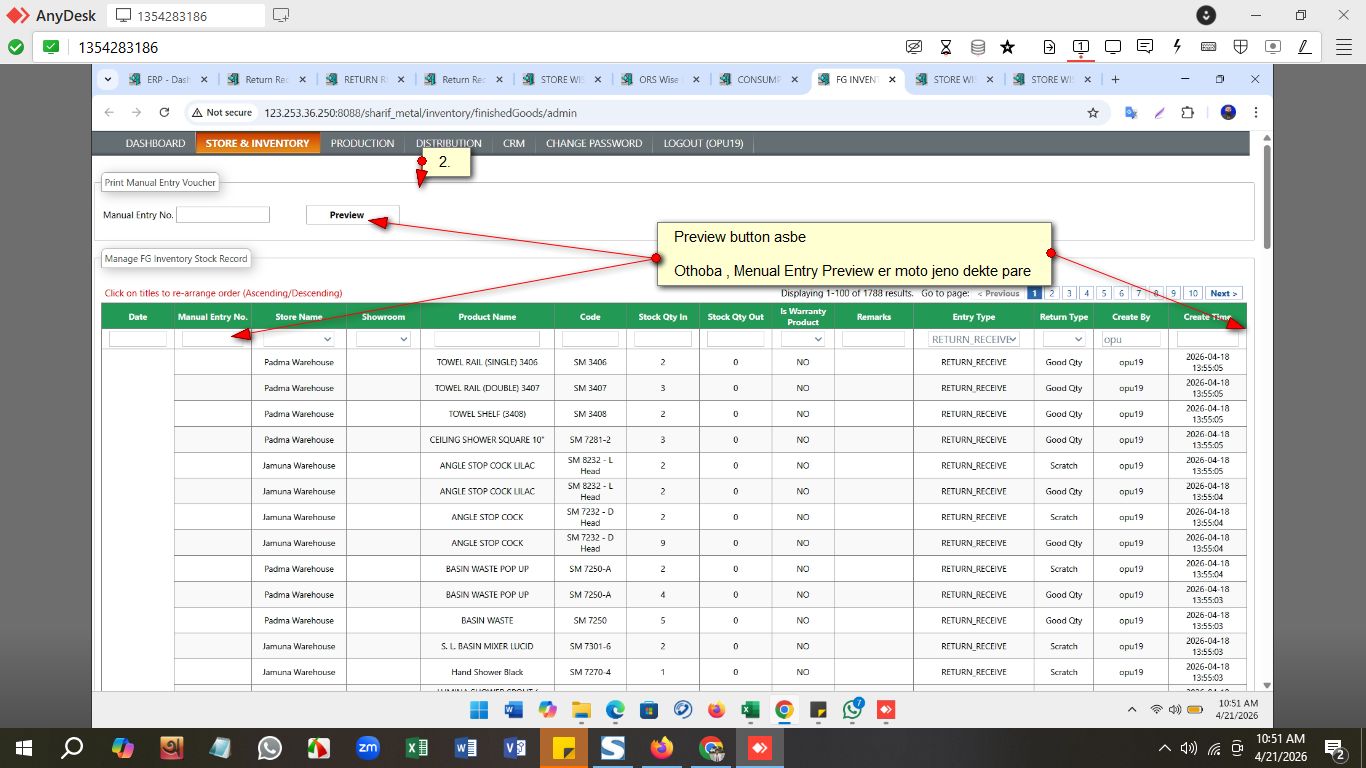
Task: Go to Next results page link
Action: [x=1224, y=293]
